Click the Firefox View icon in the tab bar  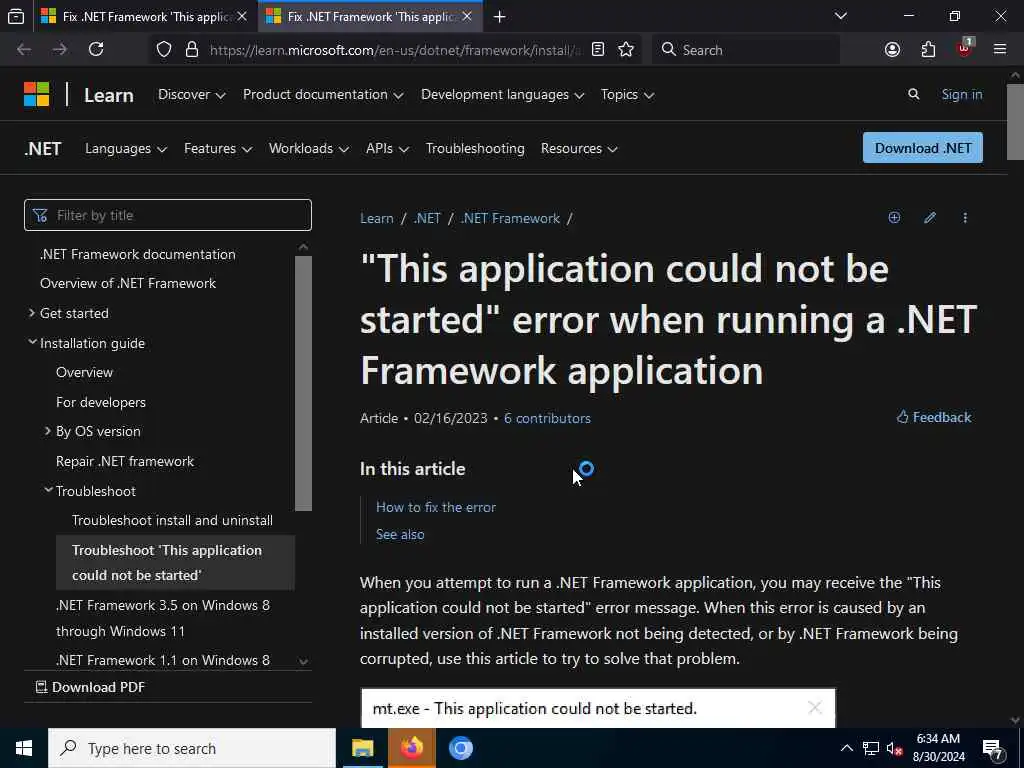pos(16,16)
